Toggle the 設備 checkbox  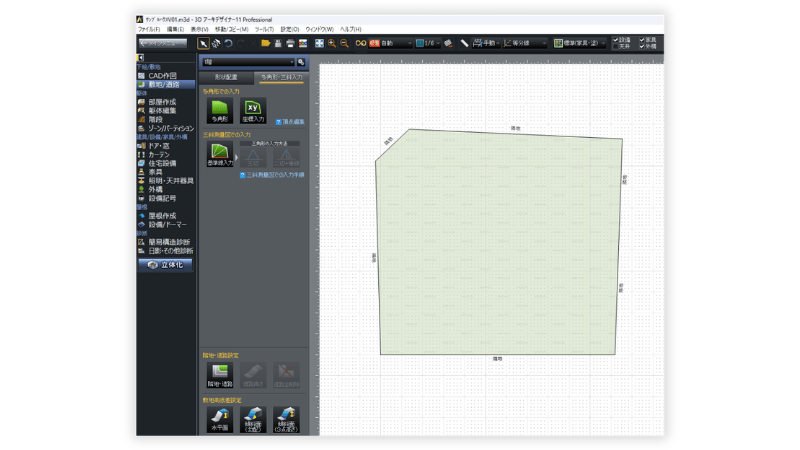tap(616, 39)
